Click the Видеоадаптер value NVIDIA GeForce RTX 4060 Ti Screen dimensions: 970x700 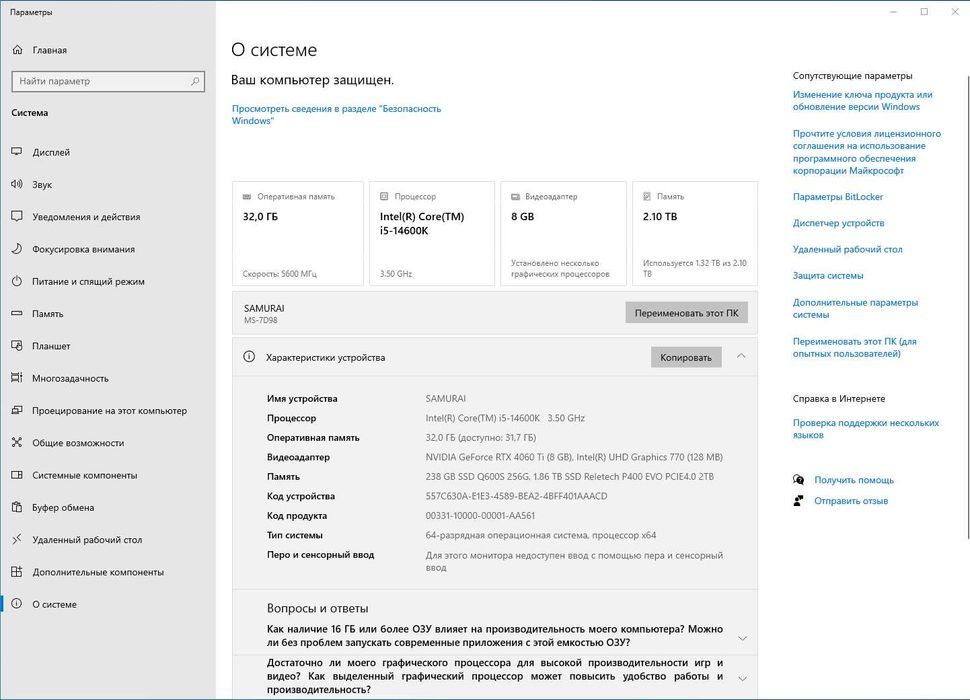point(573,457)
